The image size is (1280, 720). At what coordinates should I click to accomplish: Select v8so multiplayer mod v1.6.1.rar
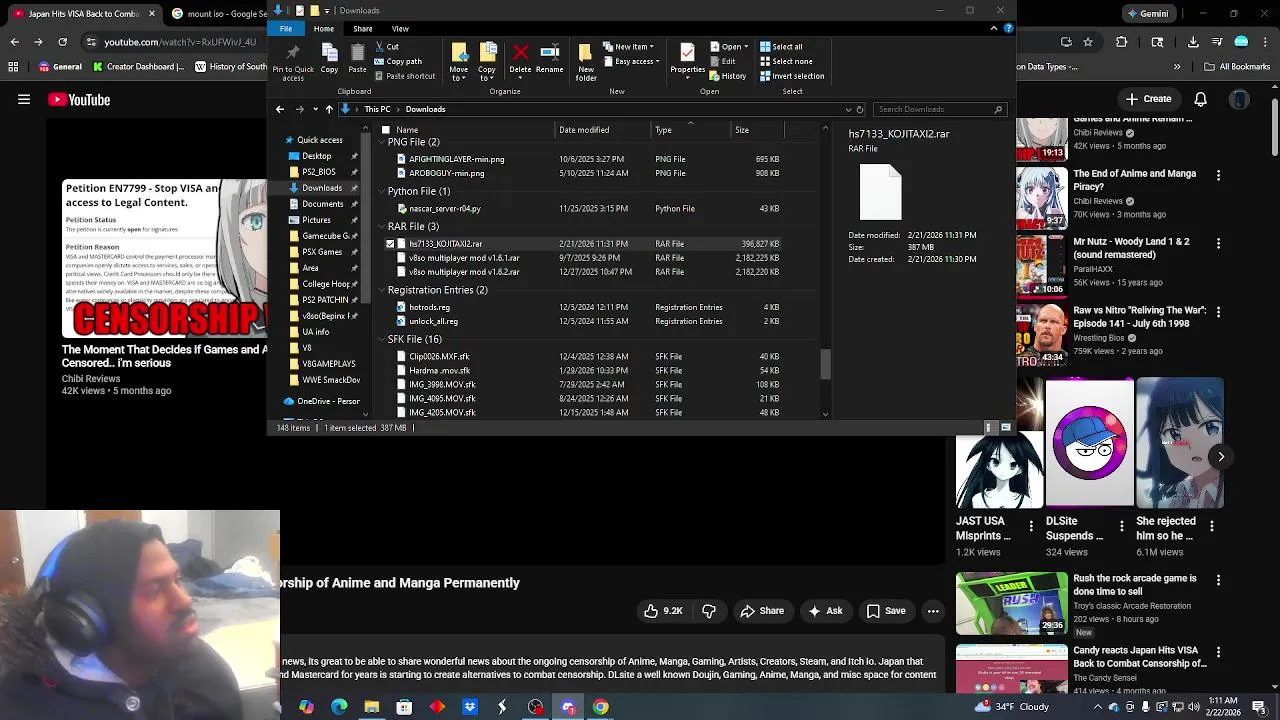464,258
